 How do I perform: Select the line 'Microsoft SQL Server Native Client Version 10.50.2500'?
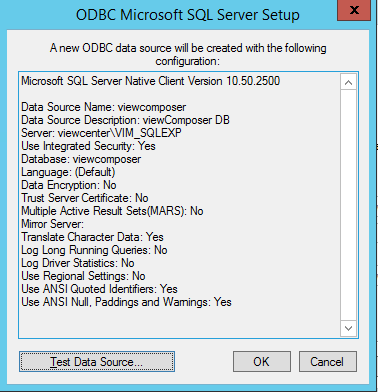(x=150, y=81)
